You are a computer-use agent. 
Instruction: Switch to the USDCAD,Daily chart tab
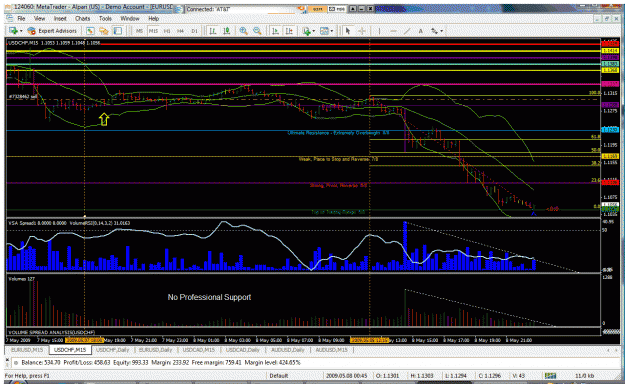pos(243,350)
